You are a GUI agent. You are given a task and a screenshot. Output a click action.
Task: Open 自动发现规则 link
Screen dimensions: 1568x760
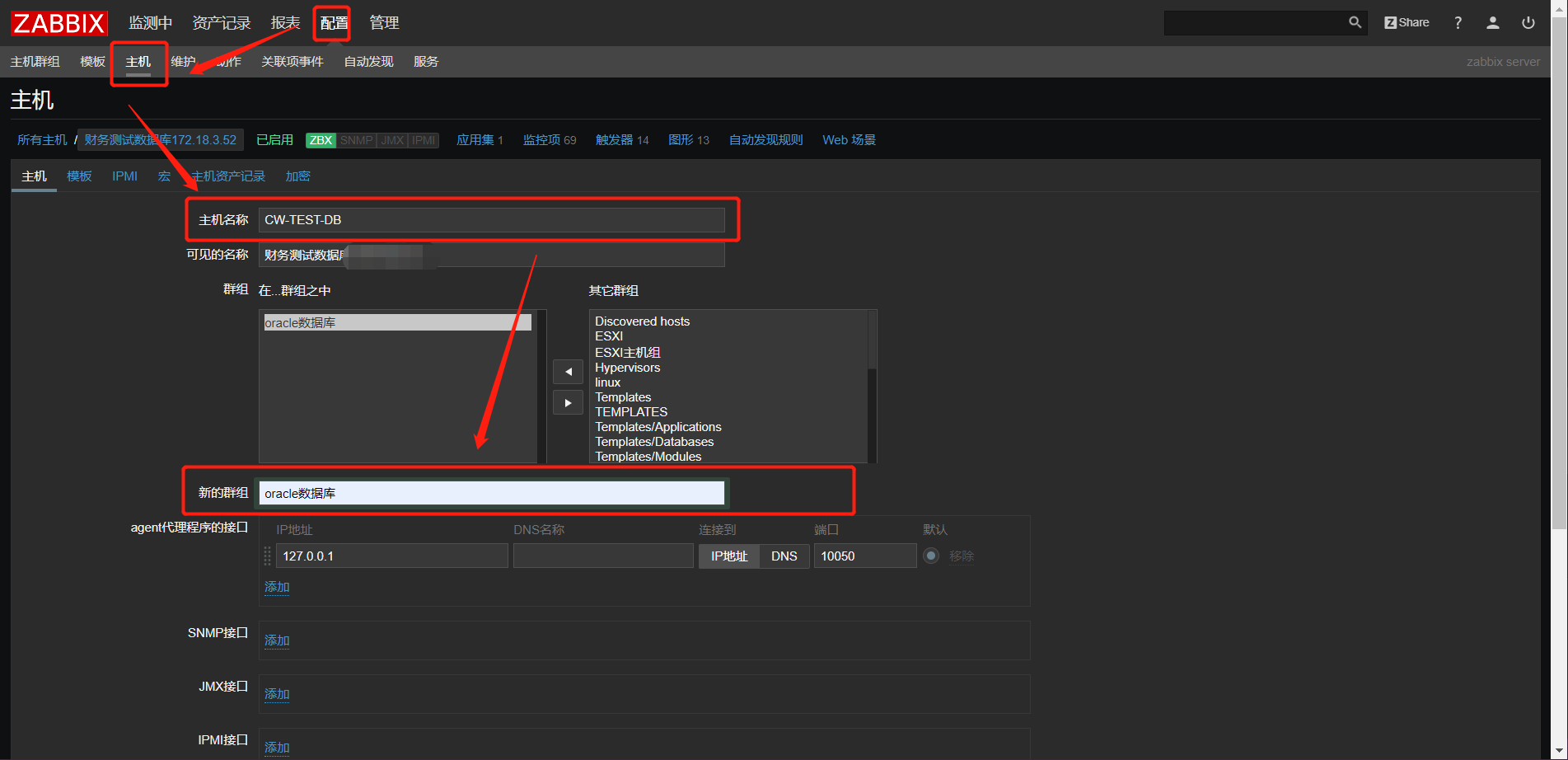click(x=765, y=140)
